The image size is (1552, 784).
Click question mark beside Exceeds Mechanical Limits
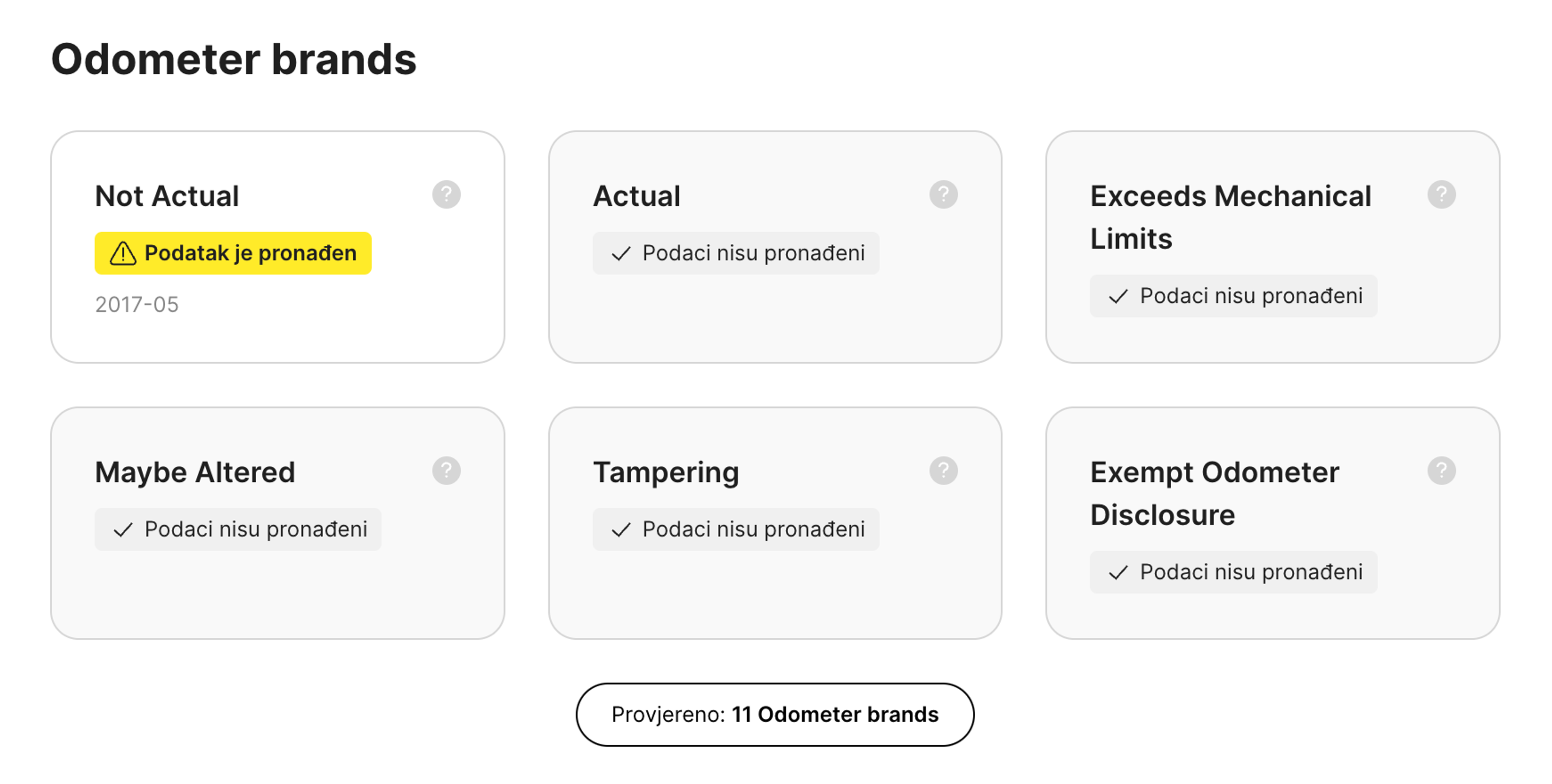click(x=1441, y=195)
